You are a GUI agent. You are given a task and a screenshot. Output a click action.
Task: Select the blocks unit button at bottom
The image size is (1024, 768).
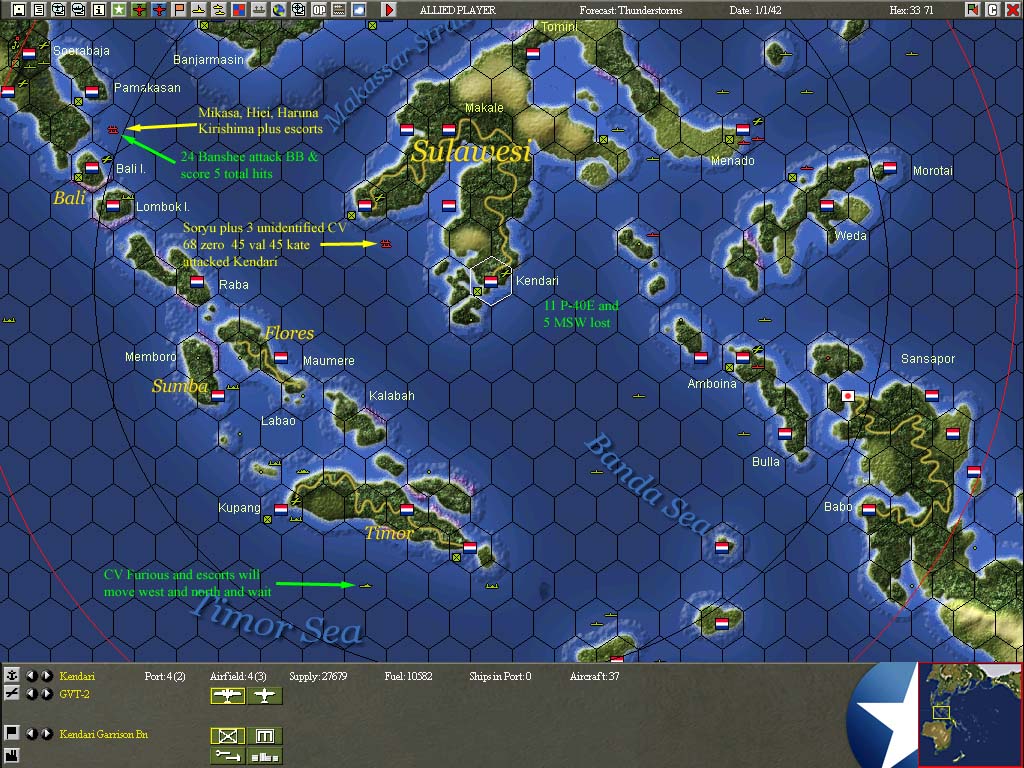(x=264, y=756)
